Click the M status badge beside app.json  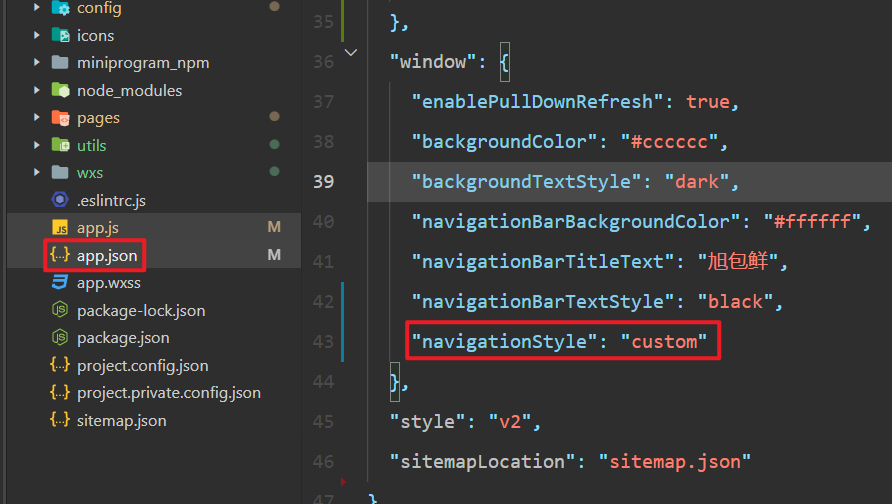(274, 254)
